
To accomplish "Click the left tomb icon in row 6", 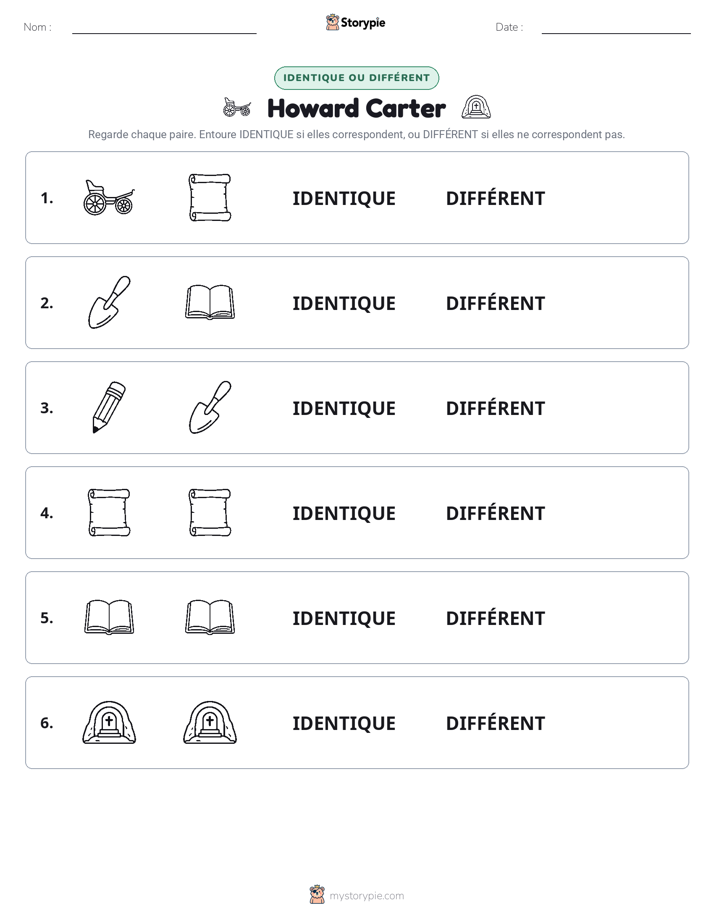I will [109, 722].
